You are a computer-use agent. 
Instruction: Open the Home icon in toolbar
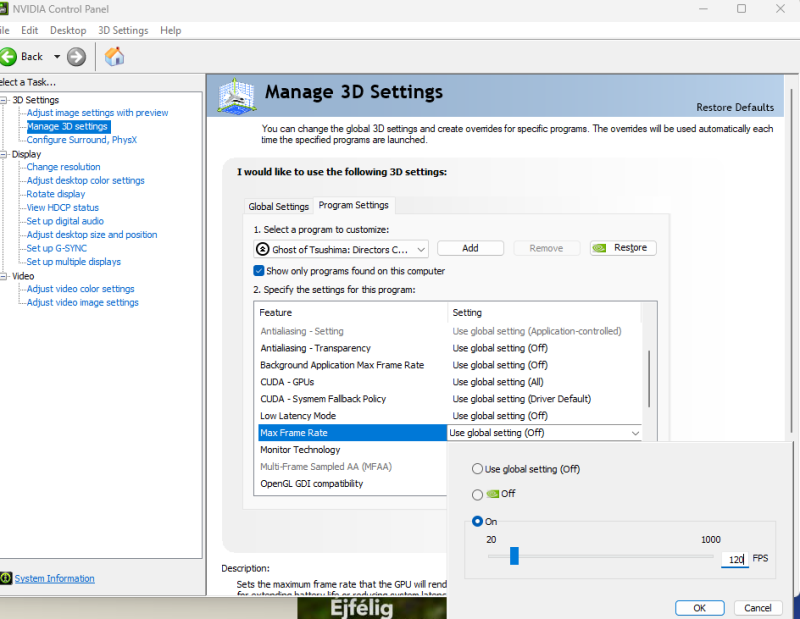coord(114,56)
